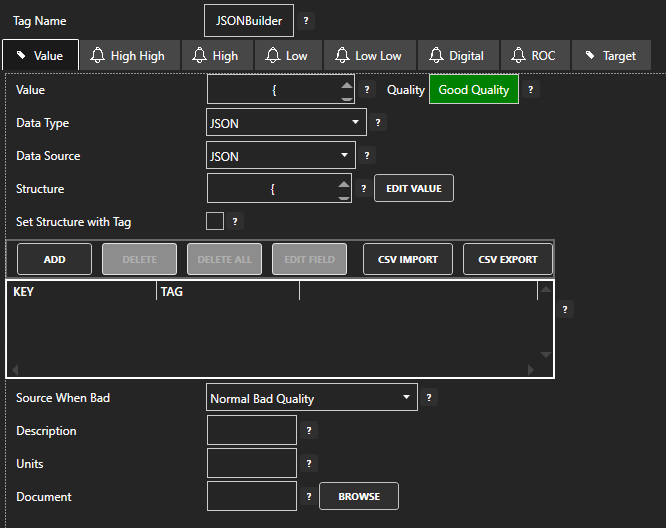Click help icon right of the Key/Tag table

pyautogui.click(x=565, y=310)
